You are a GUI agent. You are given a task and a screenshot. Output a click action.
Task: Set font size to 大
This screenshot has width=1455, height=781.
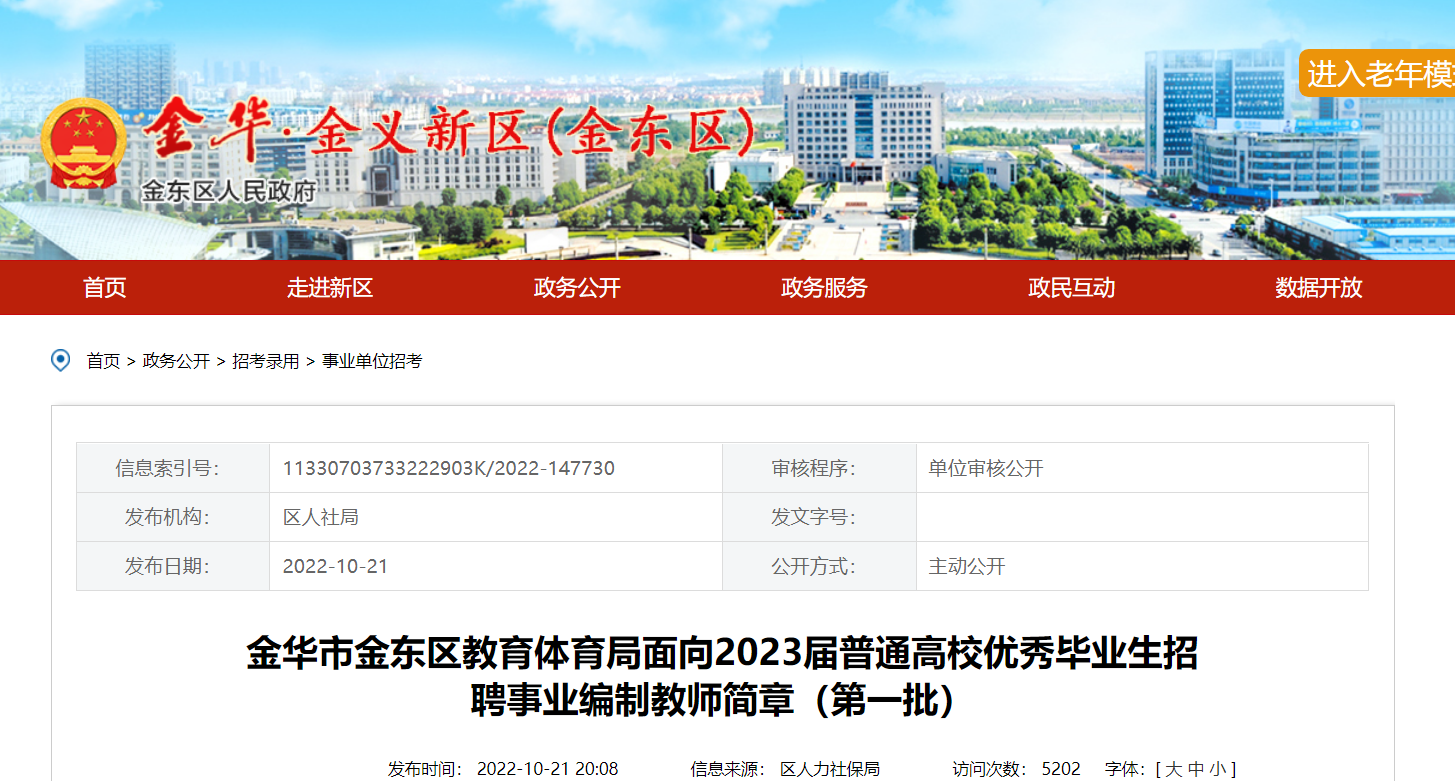[1174, 769]
